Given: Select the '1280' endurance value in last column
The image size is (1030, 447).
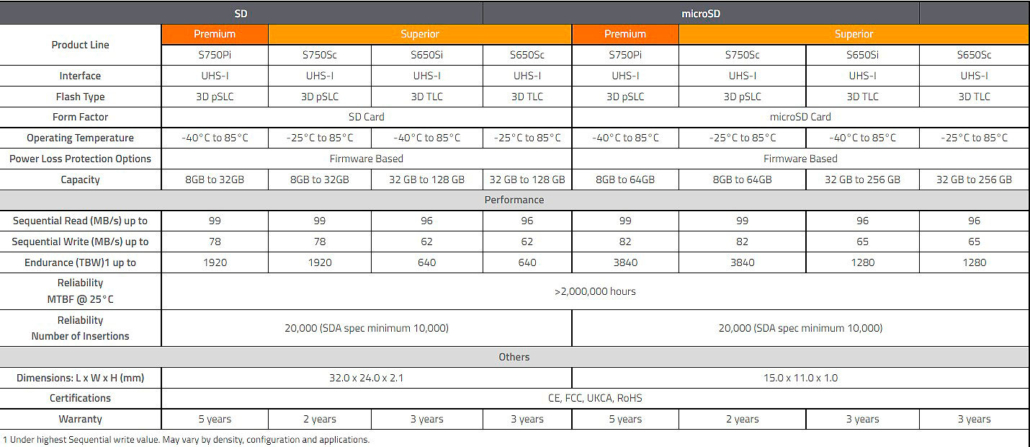Looking at the screenshot, I should click(x=974, y=262).
